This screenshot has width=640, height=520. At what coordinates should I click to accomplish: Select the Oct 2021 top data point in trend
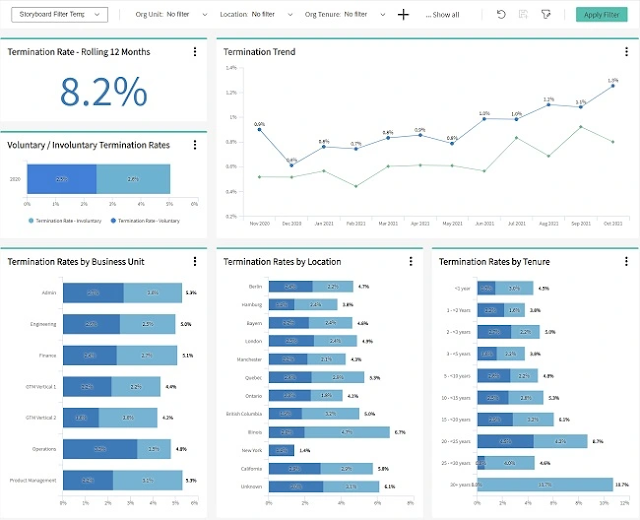[613, 86]
